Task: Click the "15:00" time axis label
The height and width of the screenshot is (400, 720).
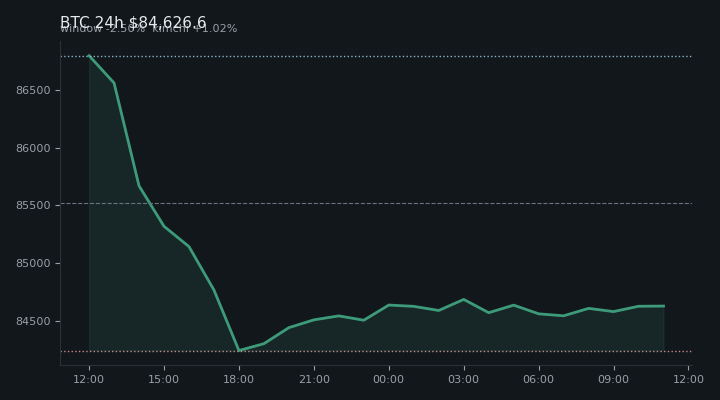Action: [163, 379]
